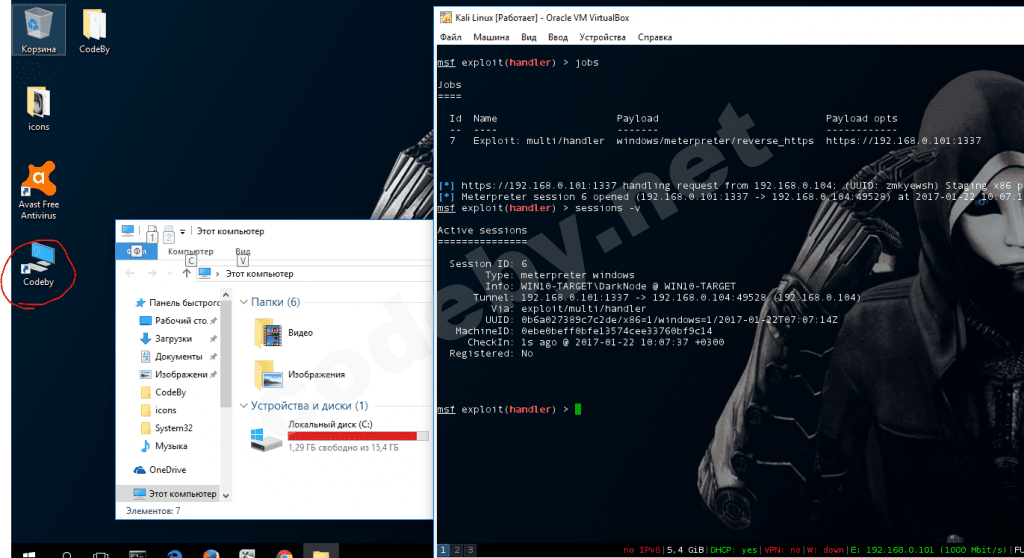Select OneDrive in the navigation pane
Viewport: 1024px width, 558px height.
[x=159, y=470]
